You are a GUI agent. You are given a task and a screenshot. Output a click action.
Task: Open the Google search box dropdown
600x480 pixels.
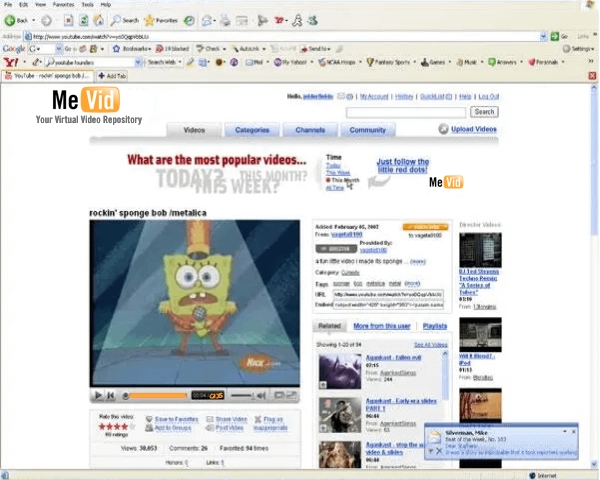pyautogui.click(x=59, y=49)
